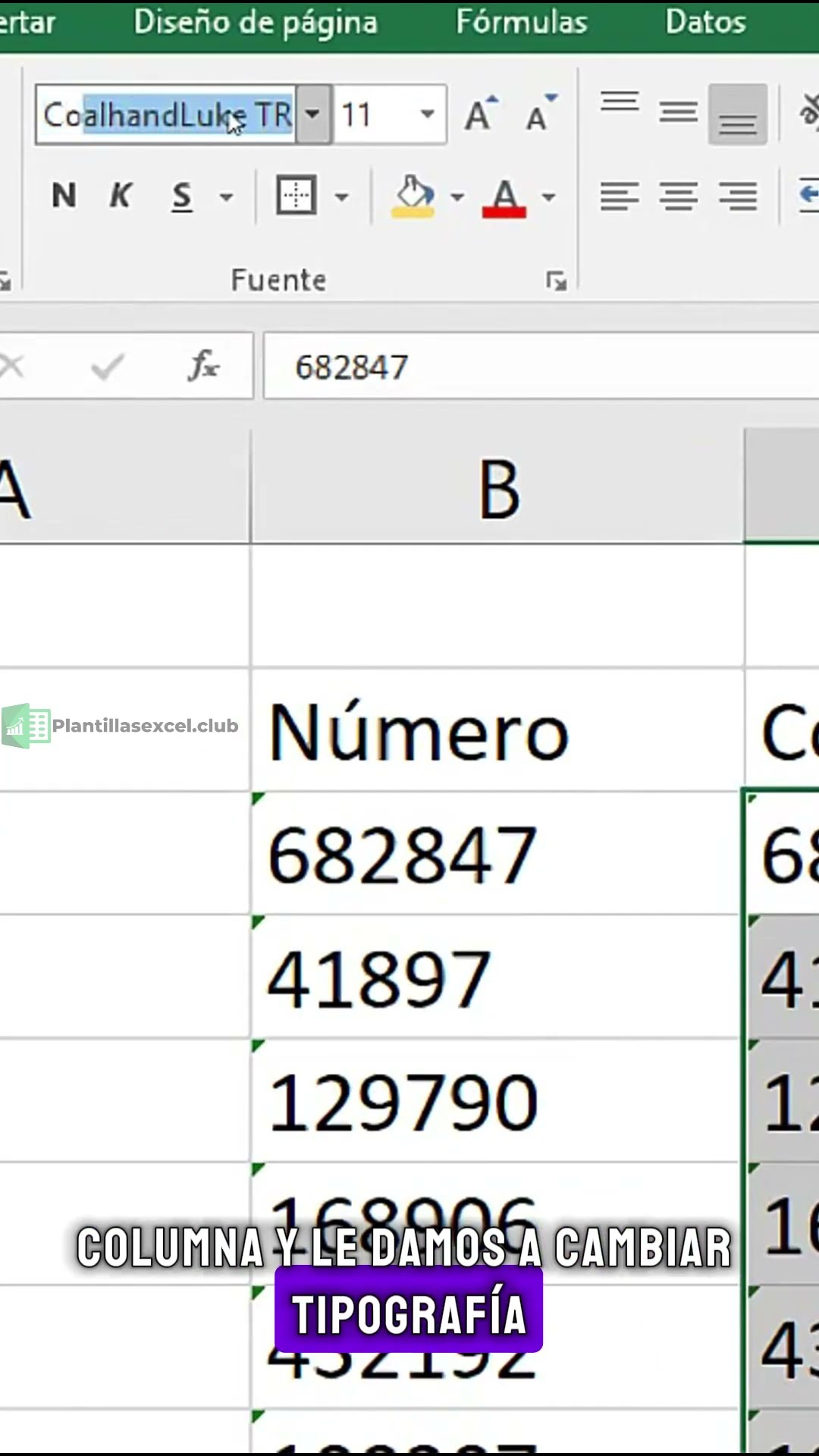The image size is (819, 1456).
Task: Select column B header
Action: [x=497, y=488]
